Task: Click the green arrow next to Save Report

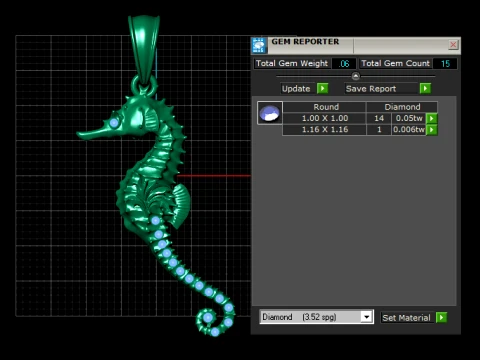Action: 425,89
